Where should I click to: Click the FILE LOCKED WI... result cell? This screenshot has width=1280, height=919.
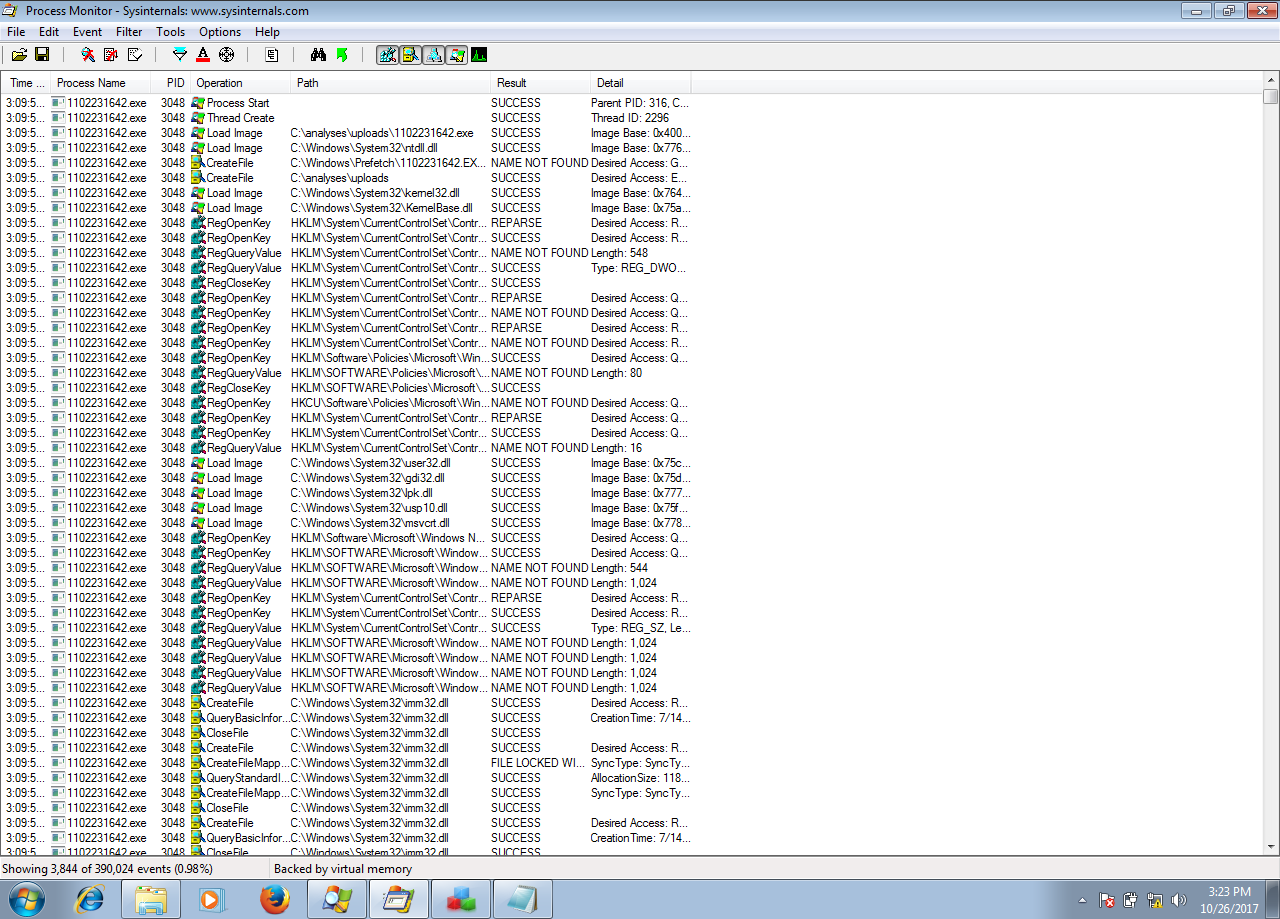point(538,763)
